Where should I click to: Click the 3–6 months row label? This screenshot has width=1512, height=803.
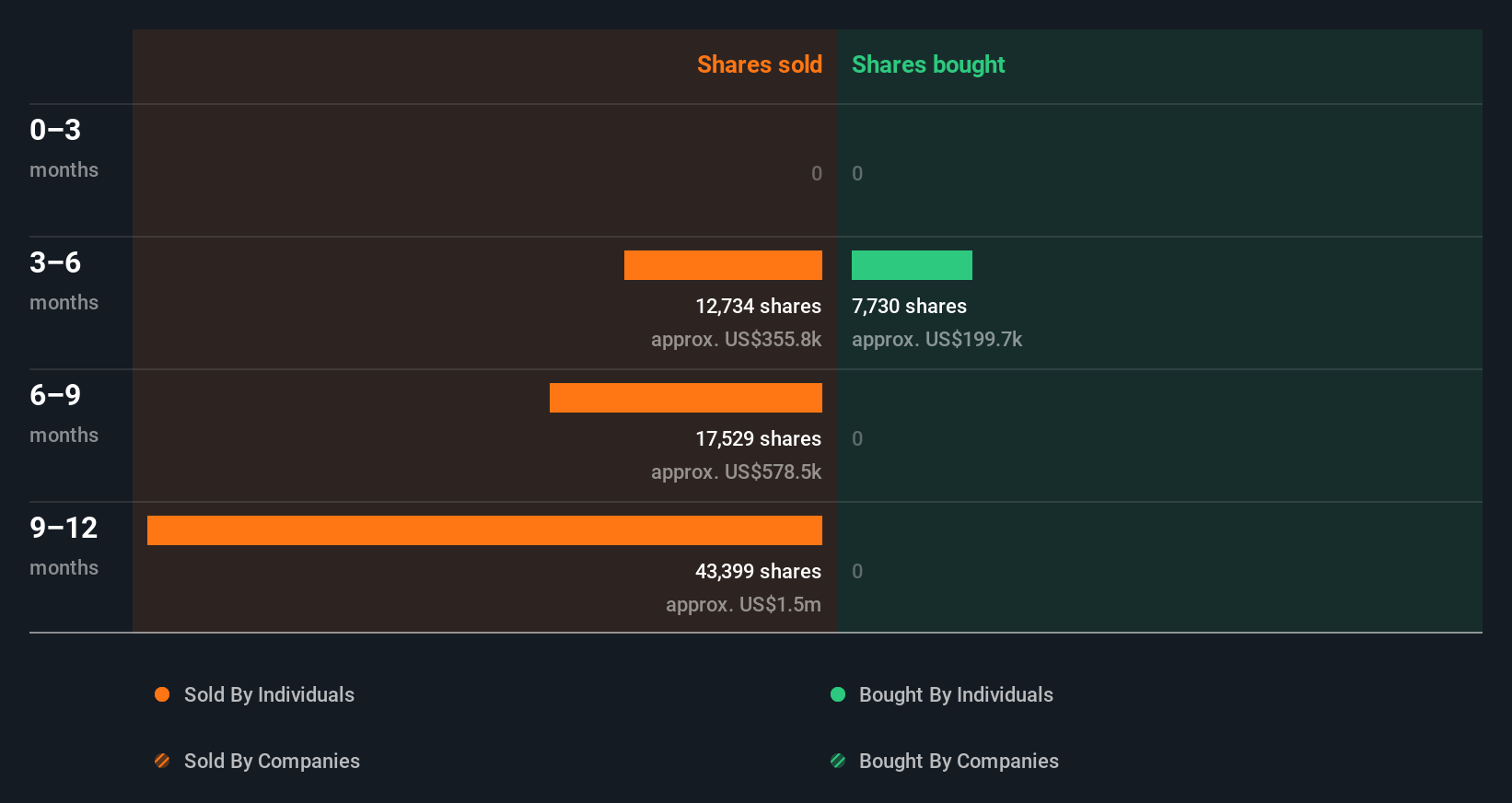click(x=64, y=281)
